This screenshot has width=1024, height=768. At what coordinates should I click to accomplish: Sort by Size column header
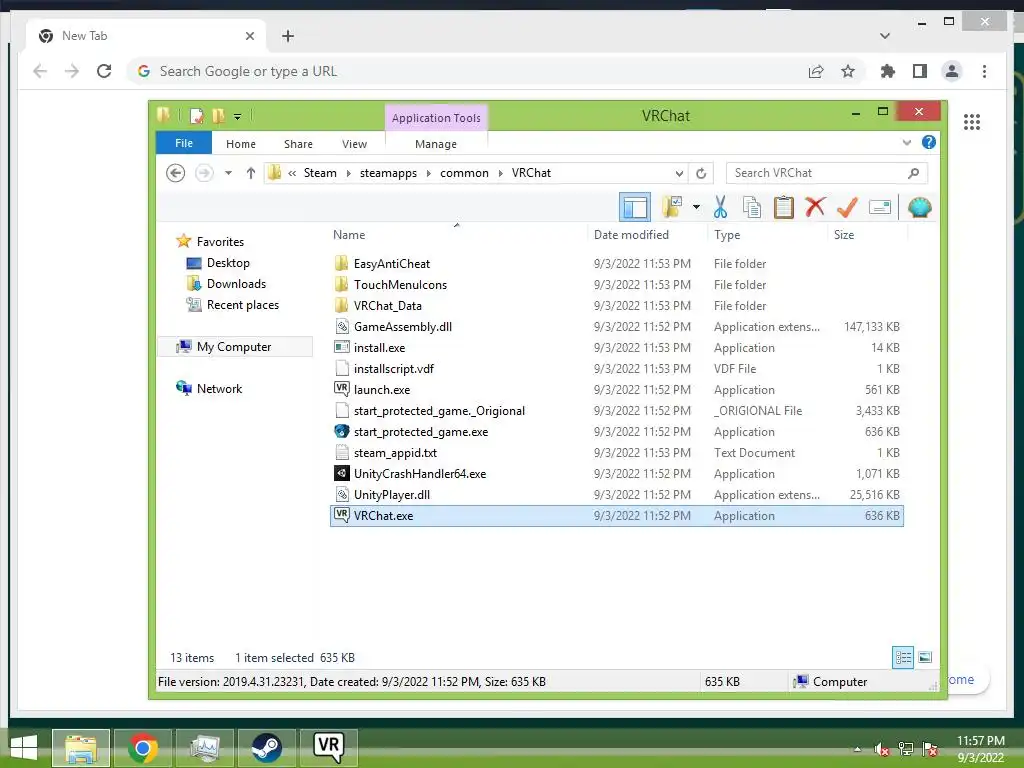[x=844, y=234]
